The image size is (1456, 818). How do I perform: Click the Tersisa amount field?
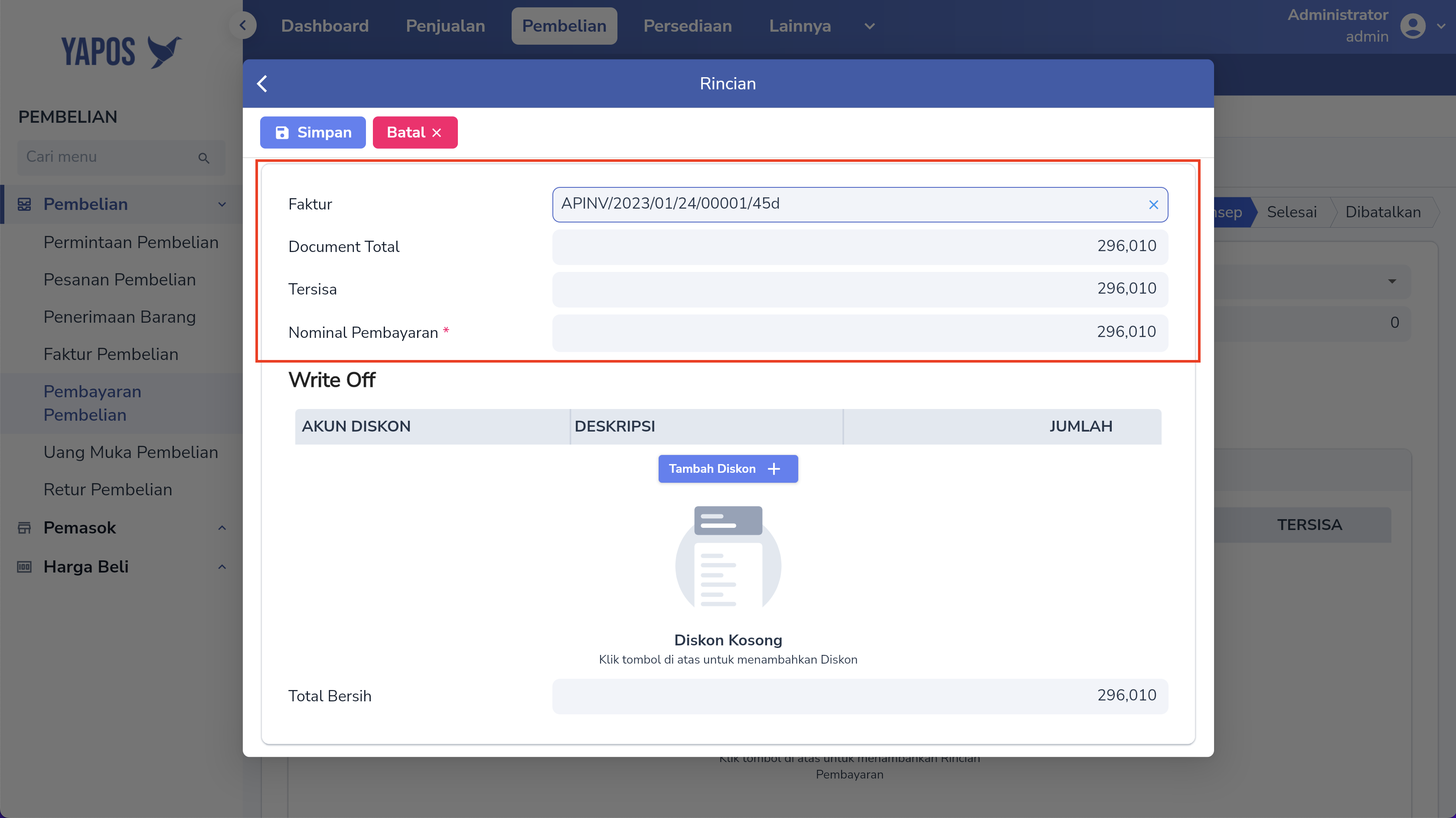[x=860, y=289]
